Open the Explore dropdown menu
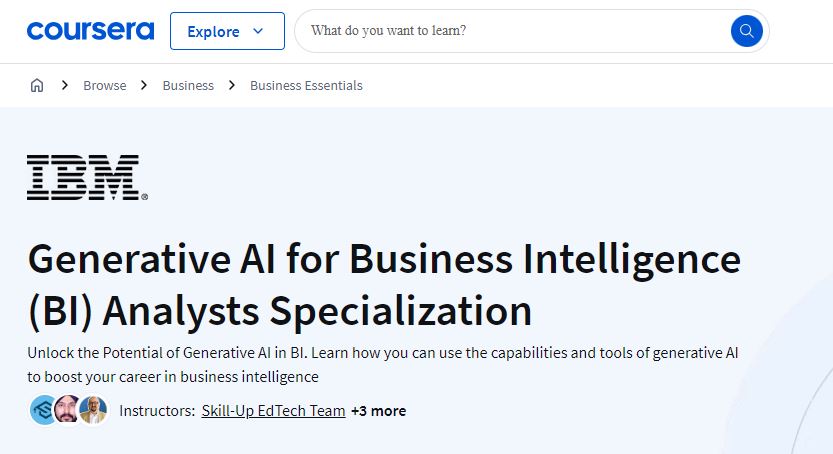 227,31
